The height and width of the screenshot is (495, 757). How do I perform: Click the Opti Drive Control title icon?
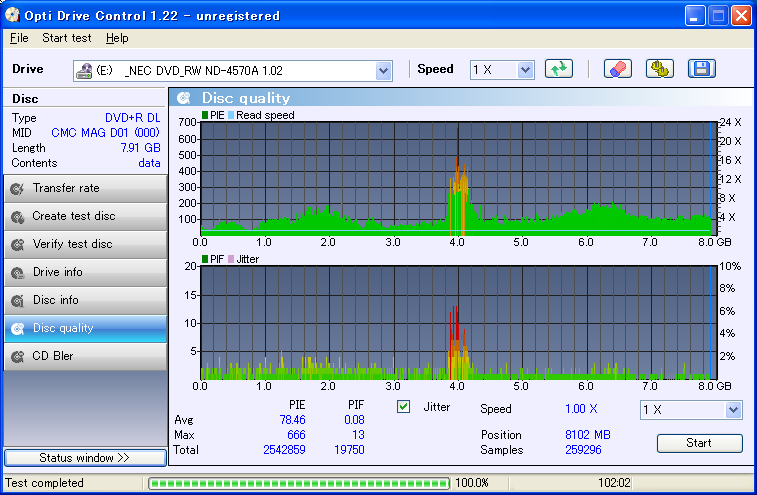[12, 15]
